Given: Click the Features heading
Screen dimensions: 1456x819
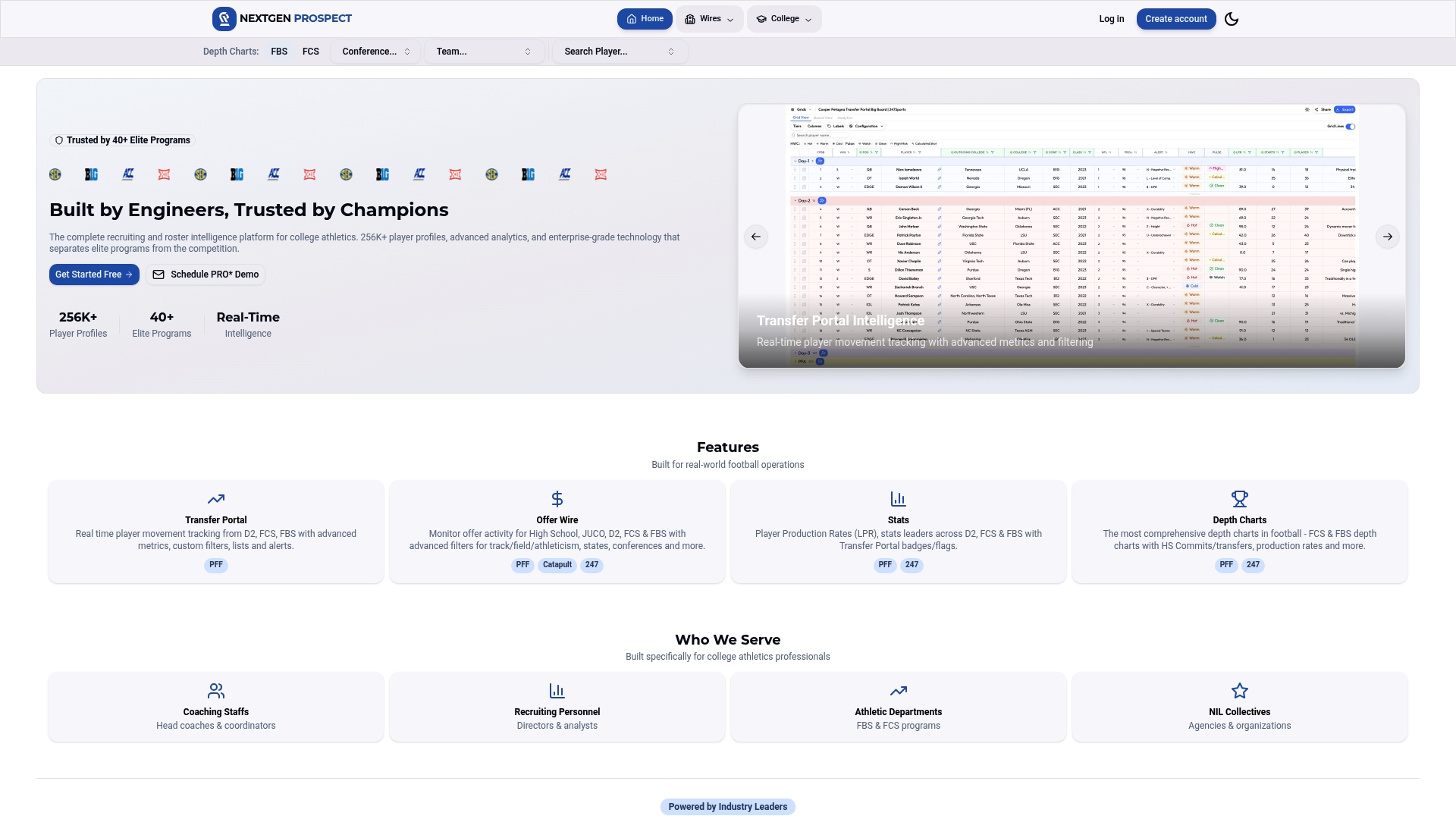Looking at the screenshot, I should (x=728, y=447).
